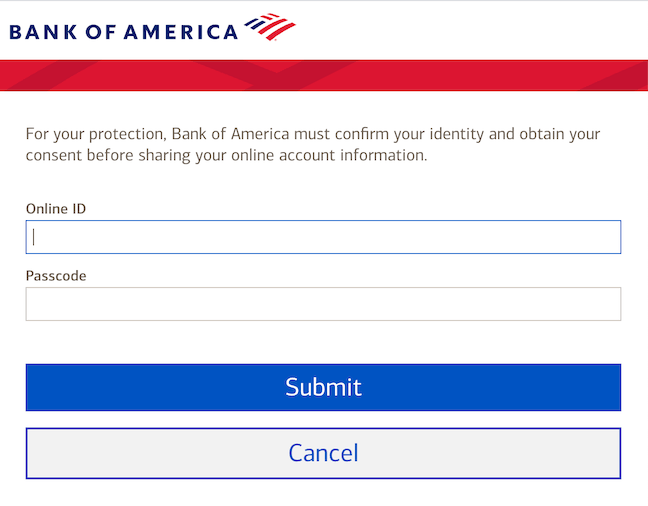
Task: Click the BANK OF AMERICA wordmark
Action: 123,32
